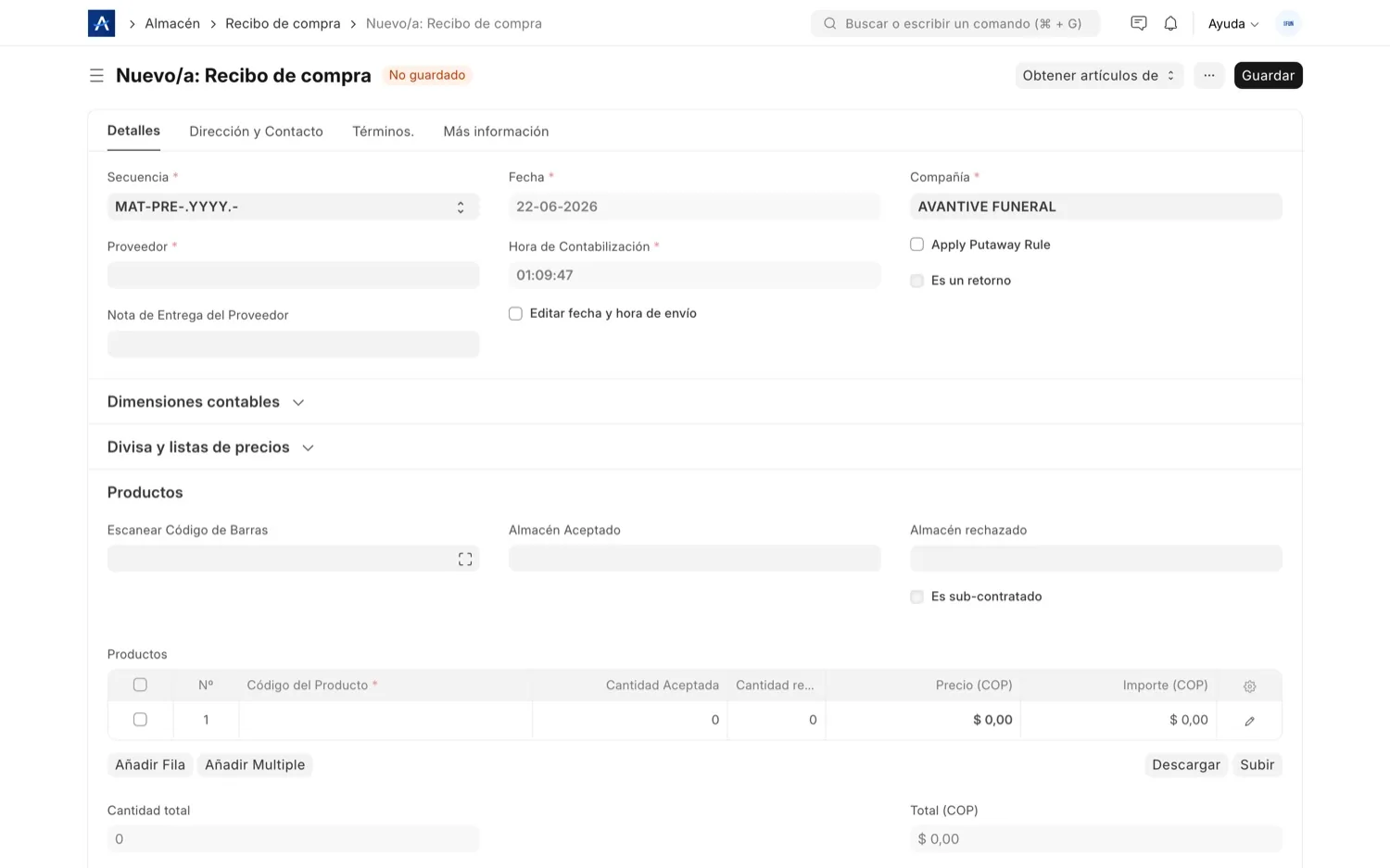
Task: Toggle Es sub-contratado checkbox
Action: [x=916, y=597]
